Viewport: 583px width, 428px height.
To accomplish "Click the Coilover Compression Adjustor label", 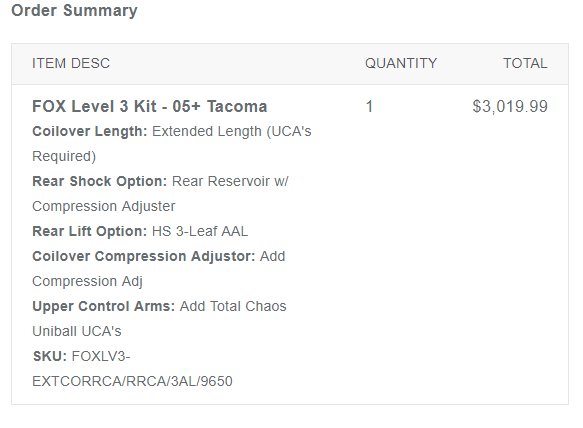I will pos(144,256).
